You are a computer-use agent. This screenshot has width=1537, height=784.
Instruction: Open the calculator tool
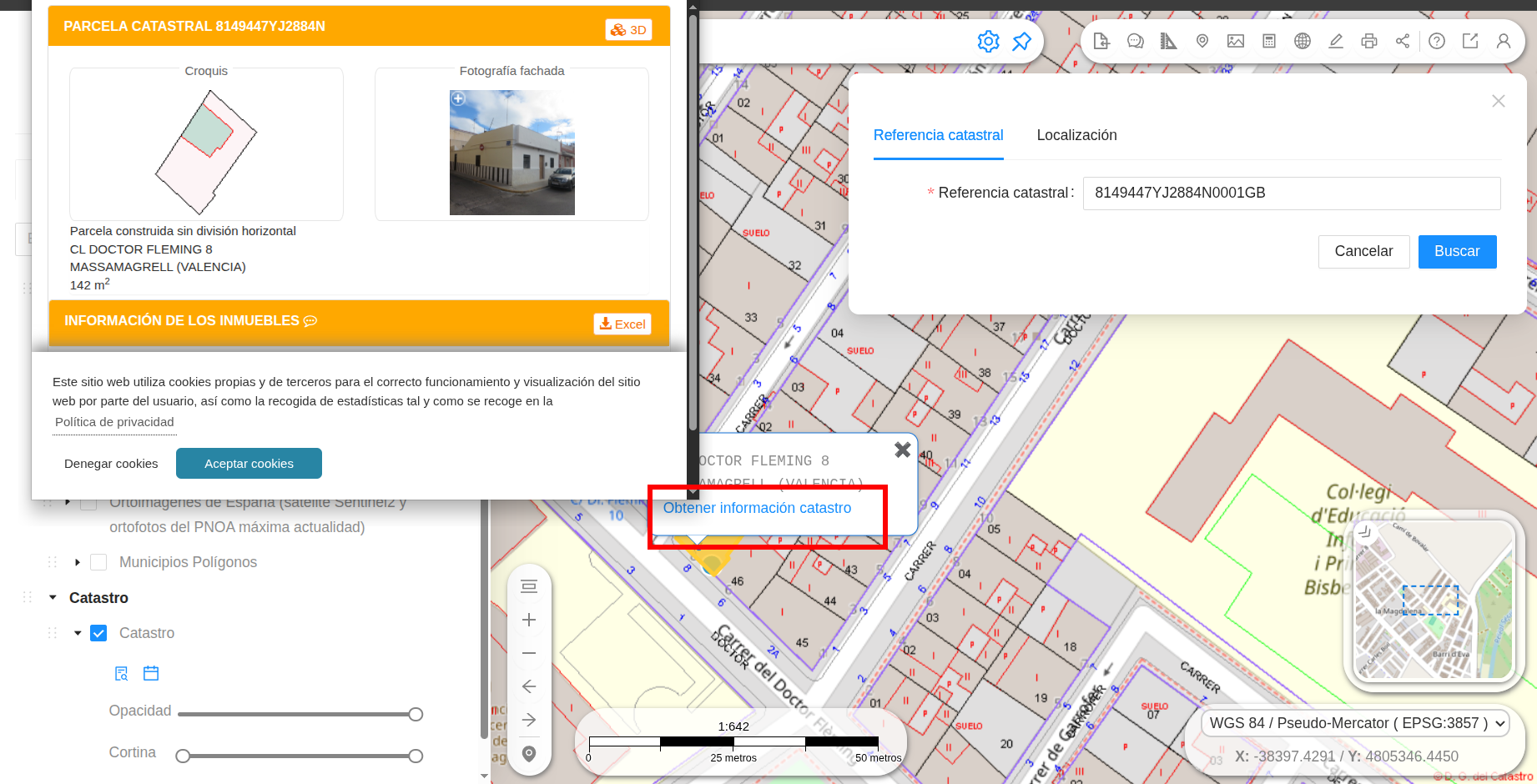(1269, 41)
